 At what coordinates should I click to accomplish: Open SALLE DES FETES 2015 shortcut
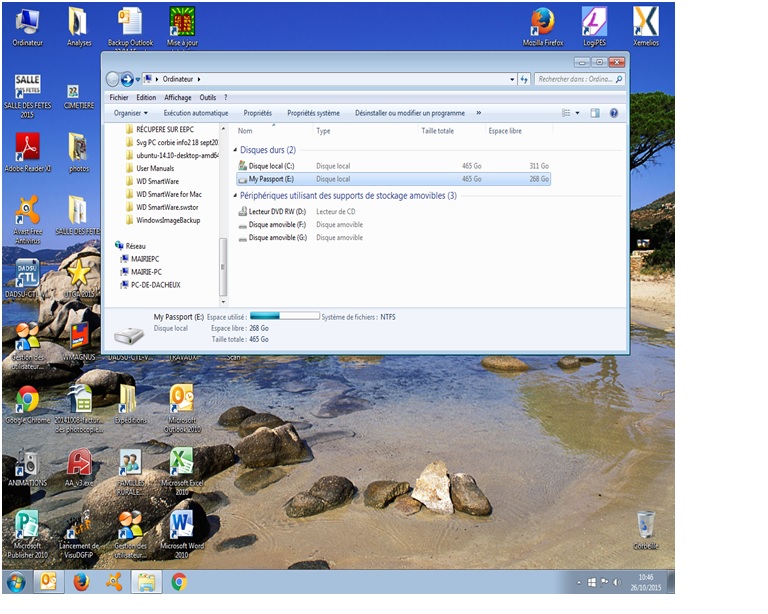(x=27, y=96)
